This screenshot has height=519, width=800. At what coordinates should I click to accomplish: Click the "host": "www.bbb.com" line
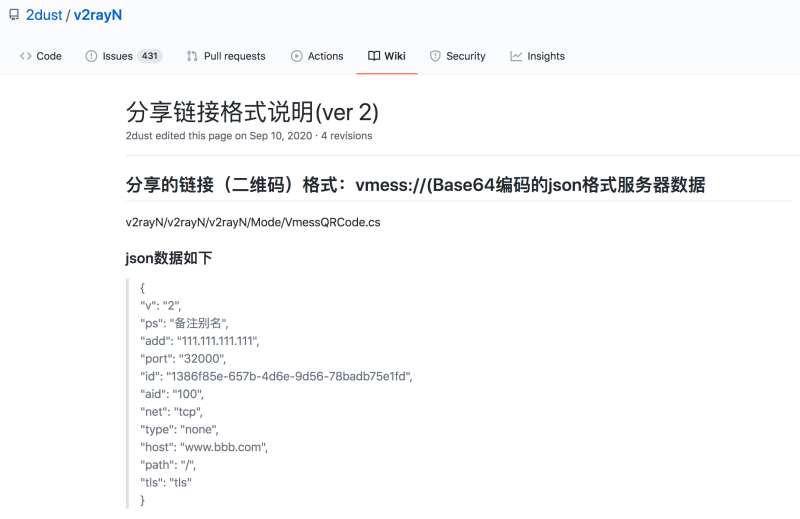pos(204,447)
